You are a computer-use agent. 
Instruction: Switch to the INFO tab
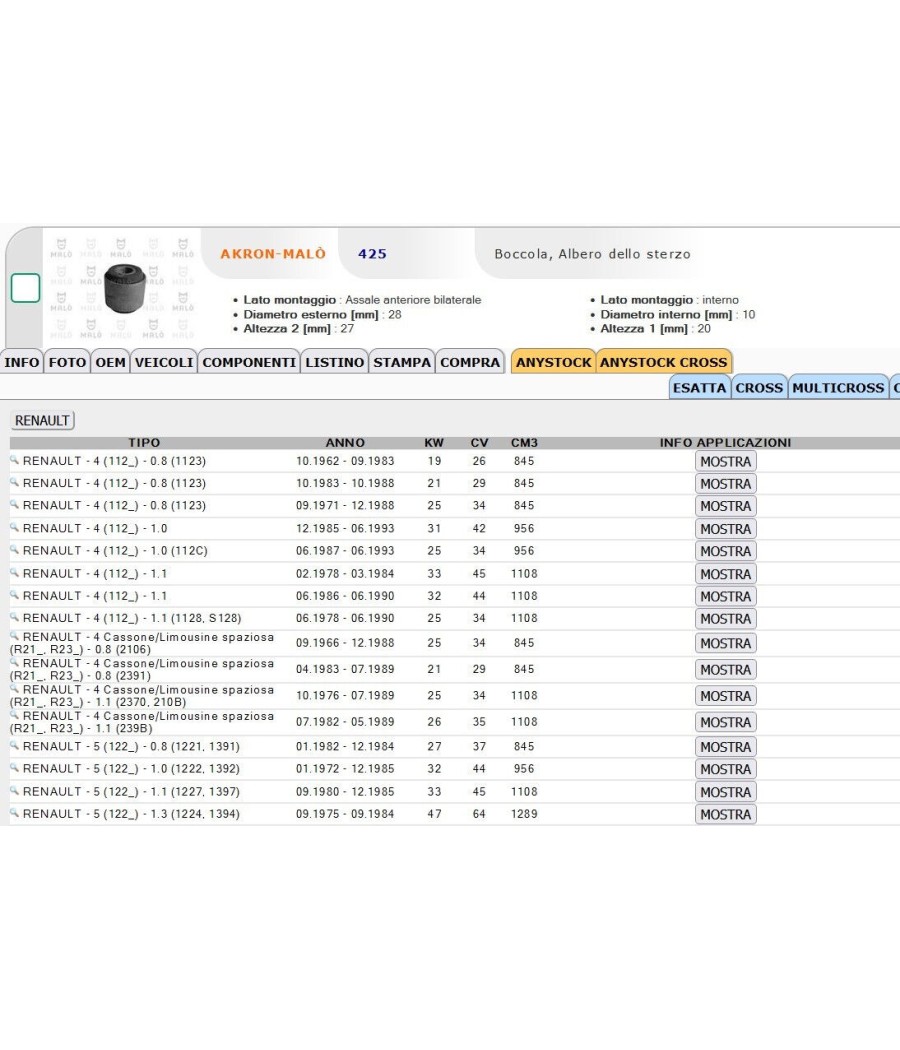pos(22,362)
